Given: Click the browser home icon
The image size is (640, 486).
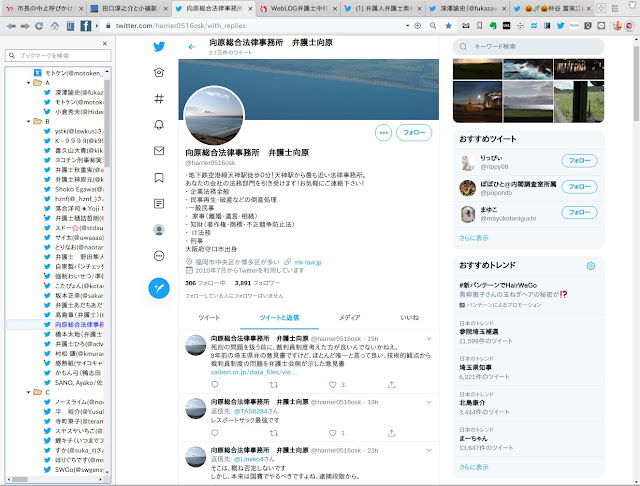Looking at the screenshot, I should [x=54, y=26].
